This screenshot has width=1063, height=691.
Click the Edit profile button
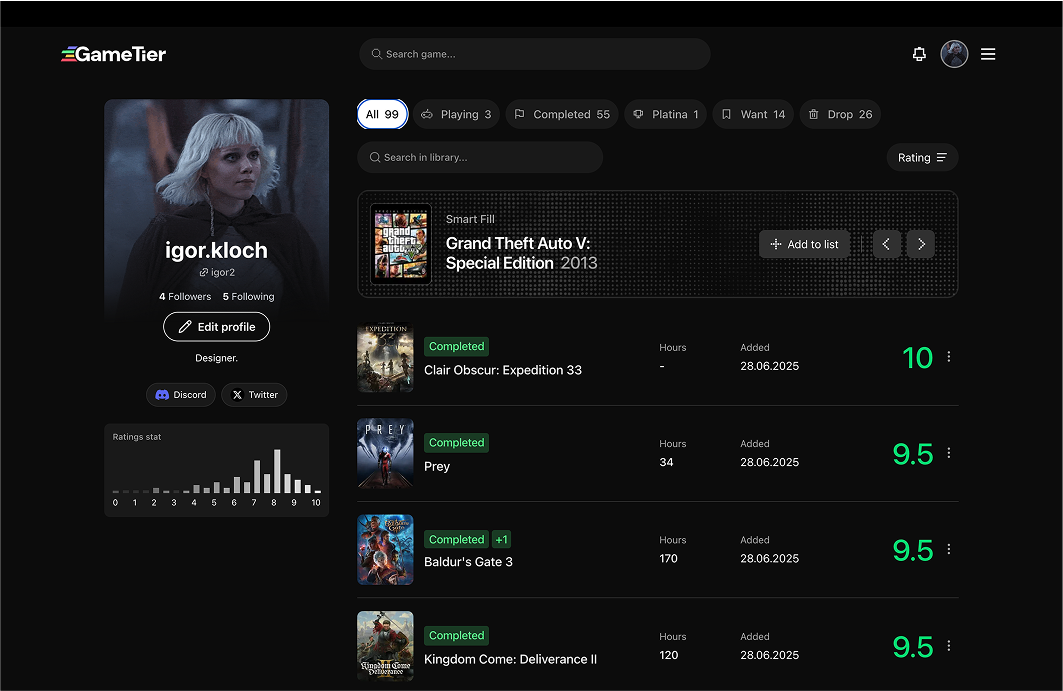(x=216, y=327)
